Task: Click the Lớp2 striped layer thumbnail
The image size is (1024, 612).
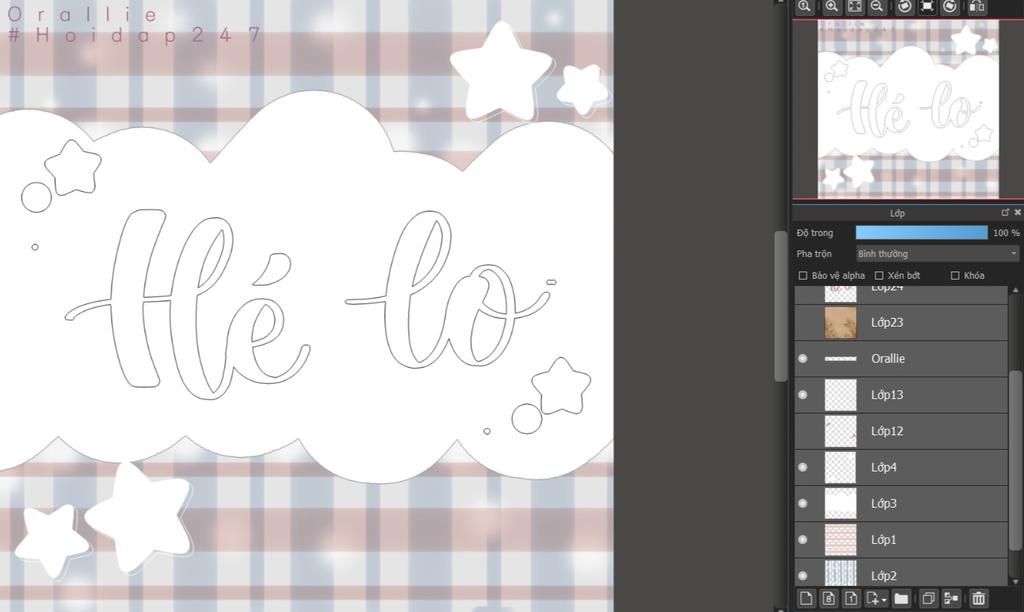Action: (x=840, y=575)
